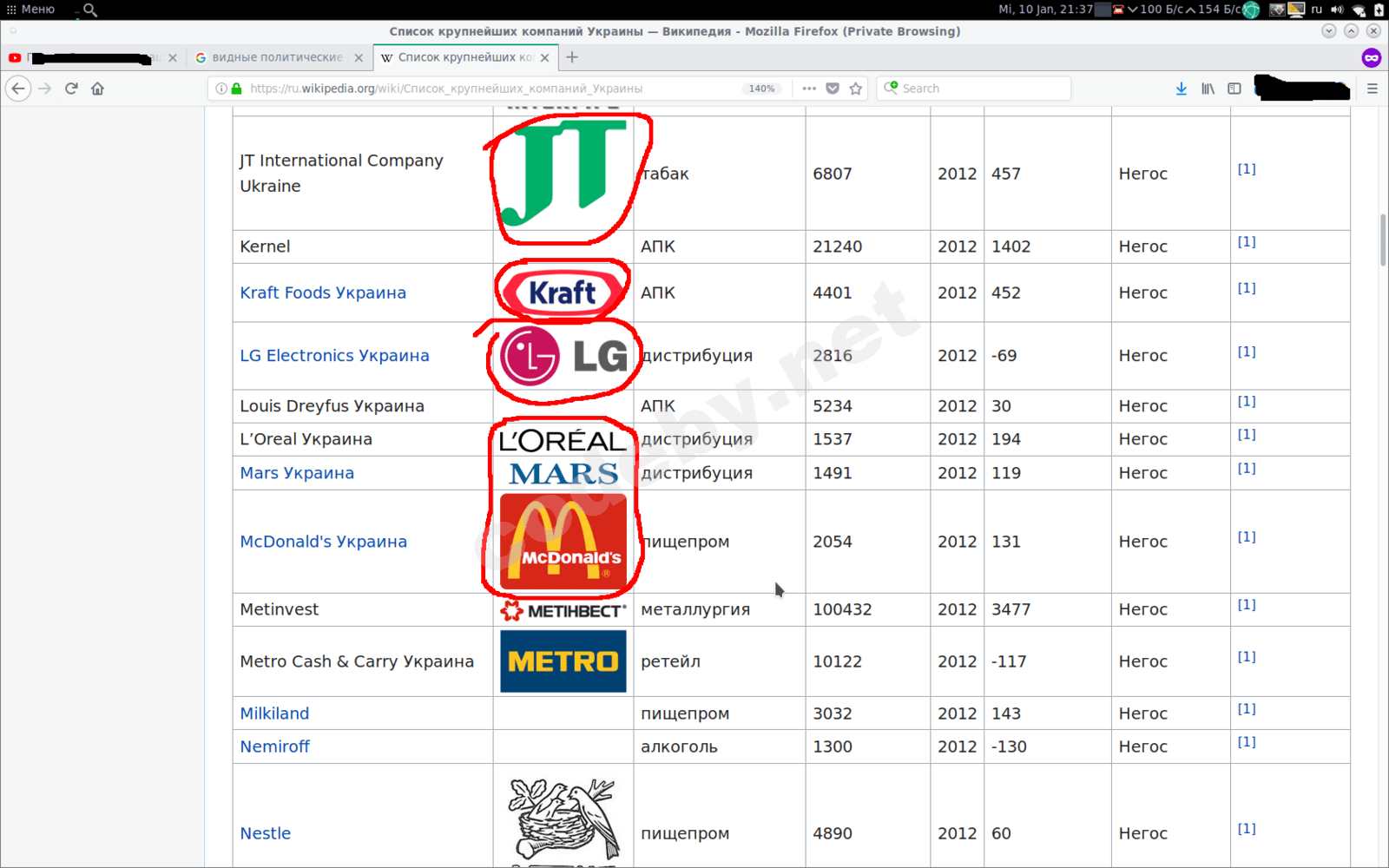
Task: Bookmark this page with the star icon
Action: (x=856, y=89)
